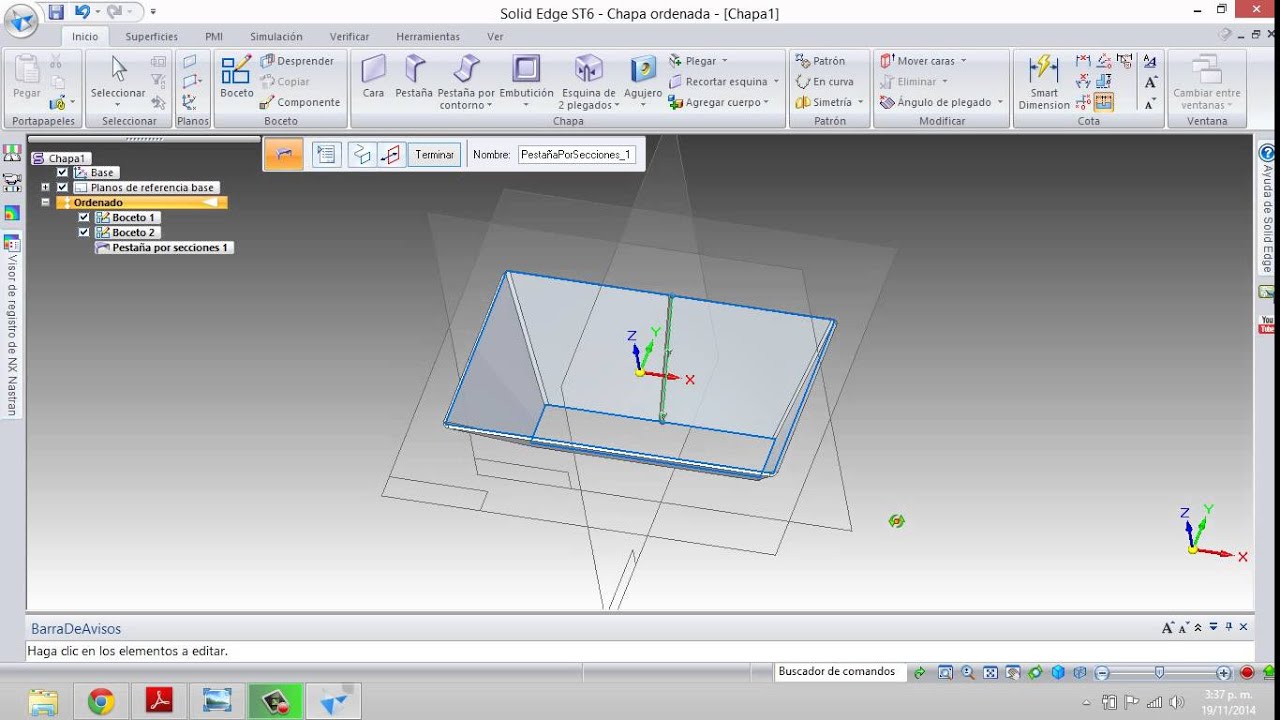Click Componente in Boceto group
The image size is (1280, 720).
[300, 102]
